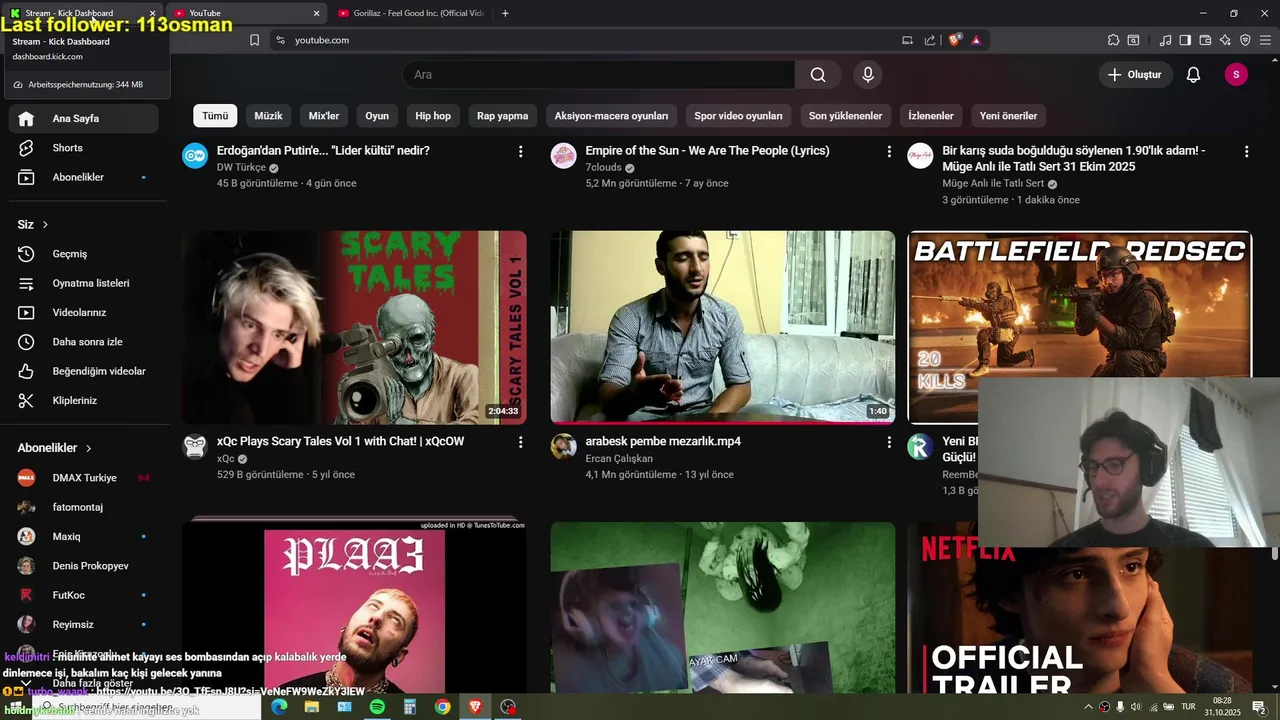Select the Son yüklenenler chip

pyautogui.click(x=845, y=116)
